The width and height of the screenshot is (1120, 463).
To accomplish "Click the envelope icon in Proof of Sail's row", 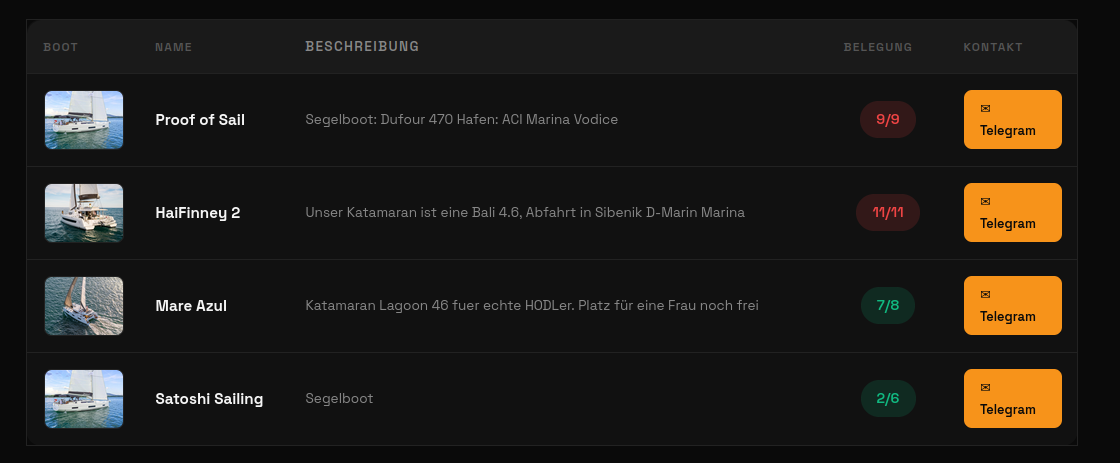I will pos(985,108).
